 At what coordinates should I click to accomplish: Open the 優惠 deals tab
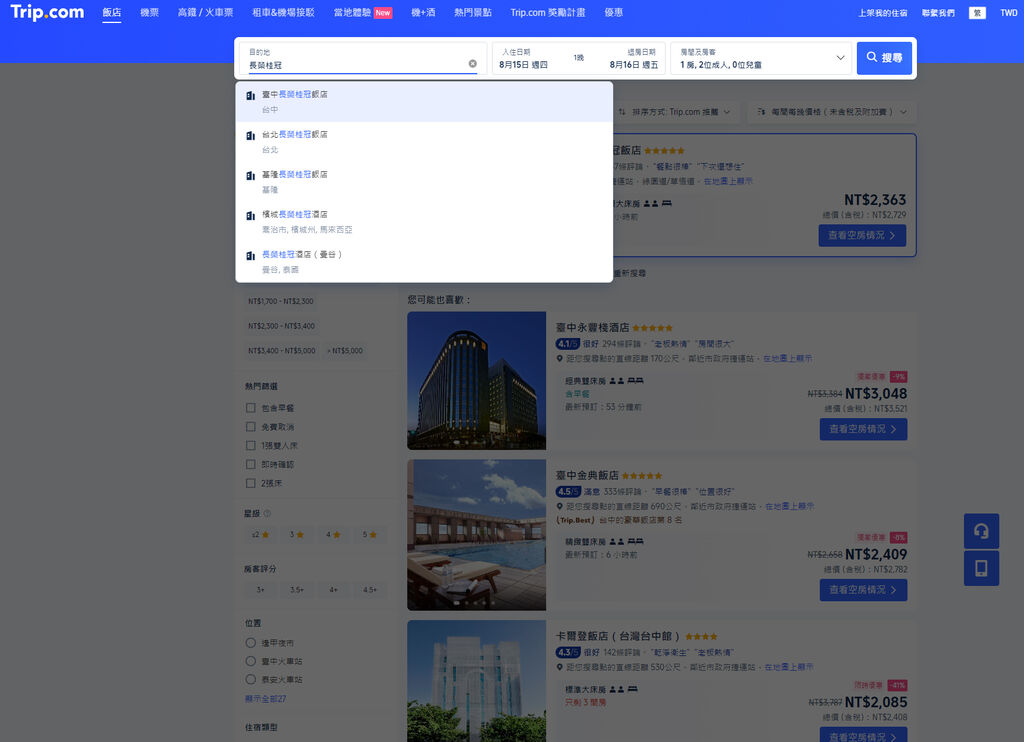tap(613, 12)
